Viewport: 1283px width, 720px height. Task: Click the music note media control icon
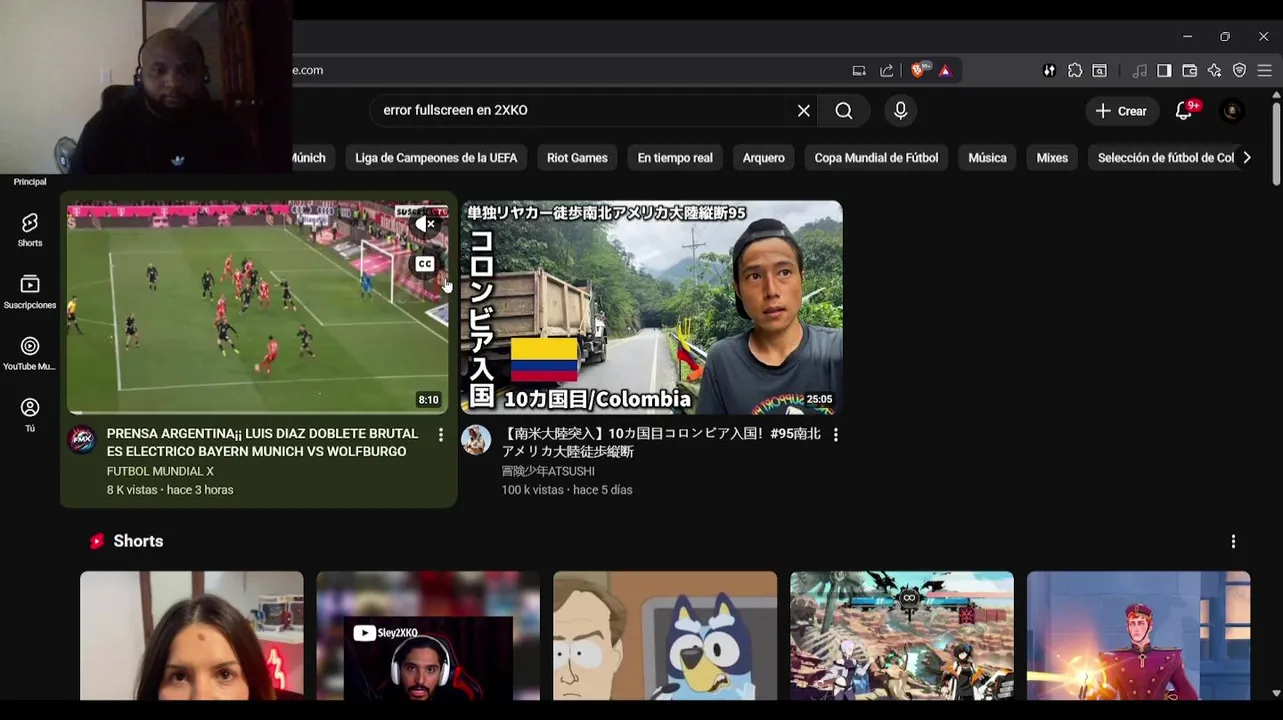(x=1140, y=70)
